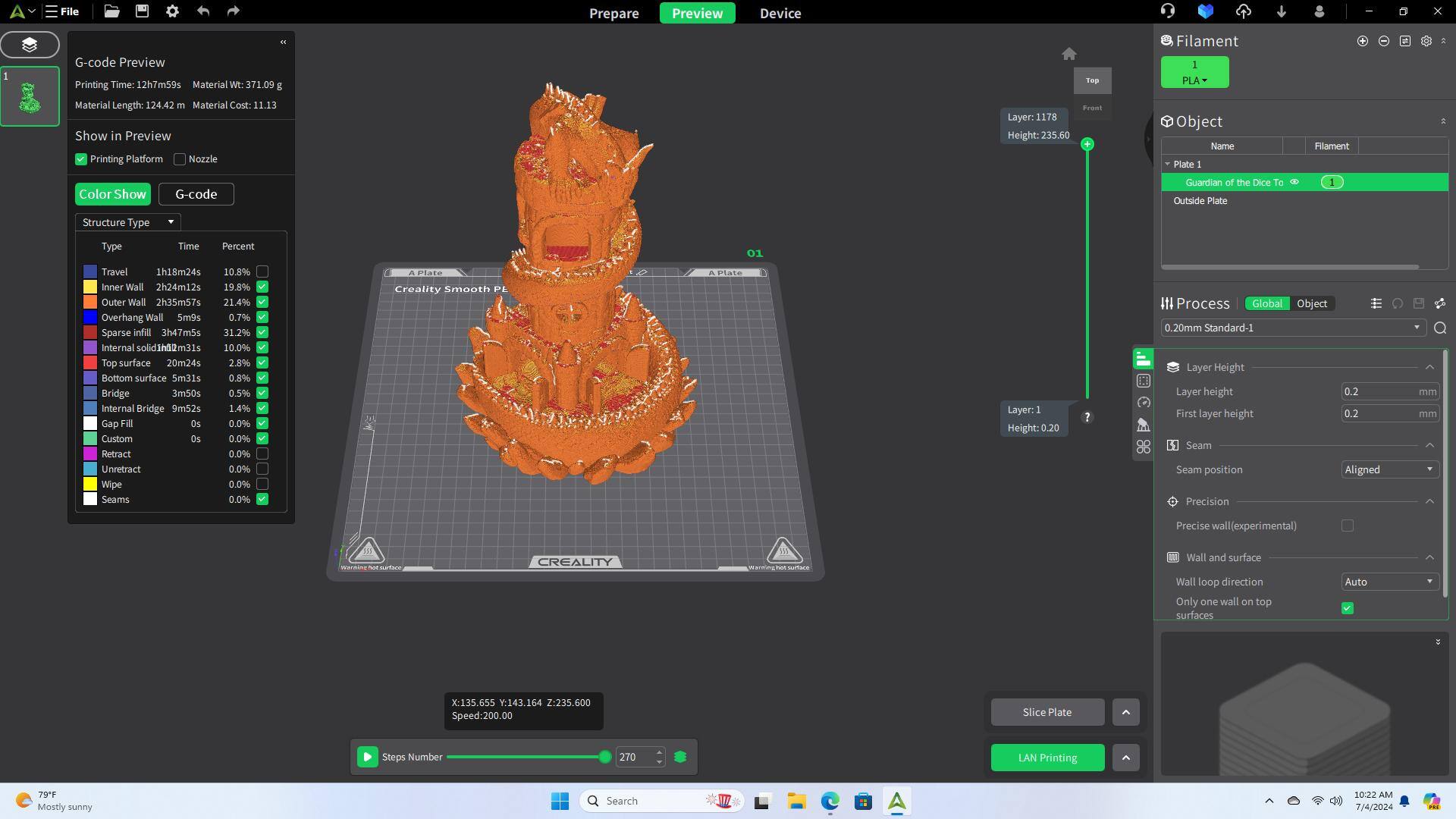The height and width of the screenshot is (819, 1456).
Task: Click the save disk icon
Action: (x=142, y=11)
